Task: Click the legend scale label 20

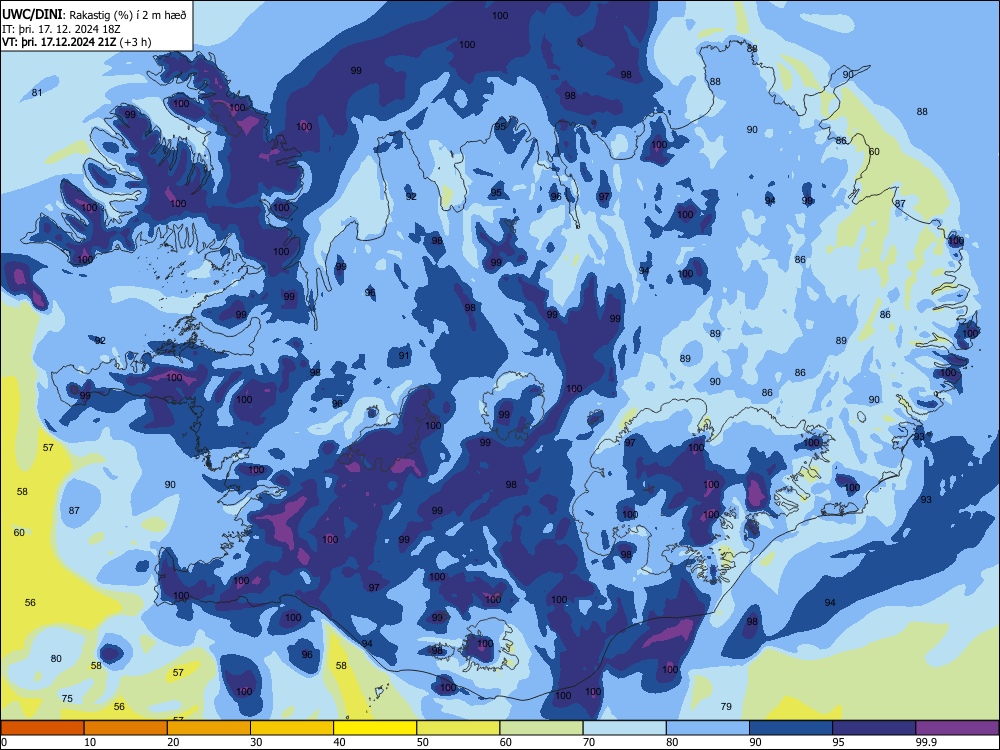Action: tap(173, 742)
